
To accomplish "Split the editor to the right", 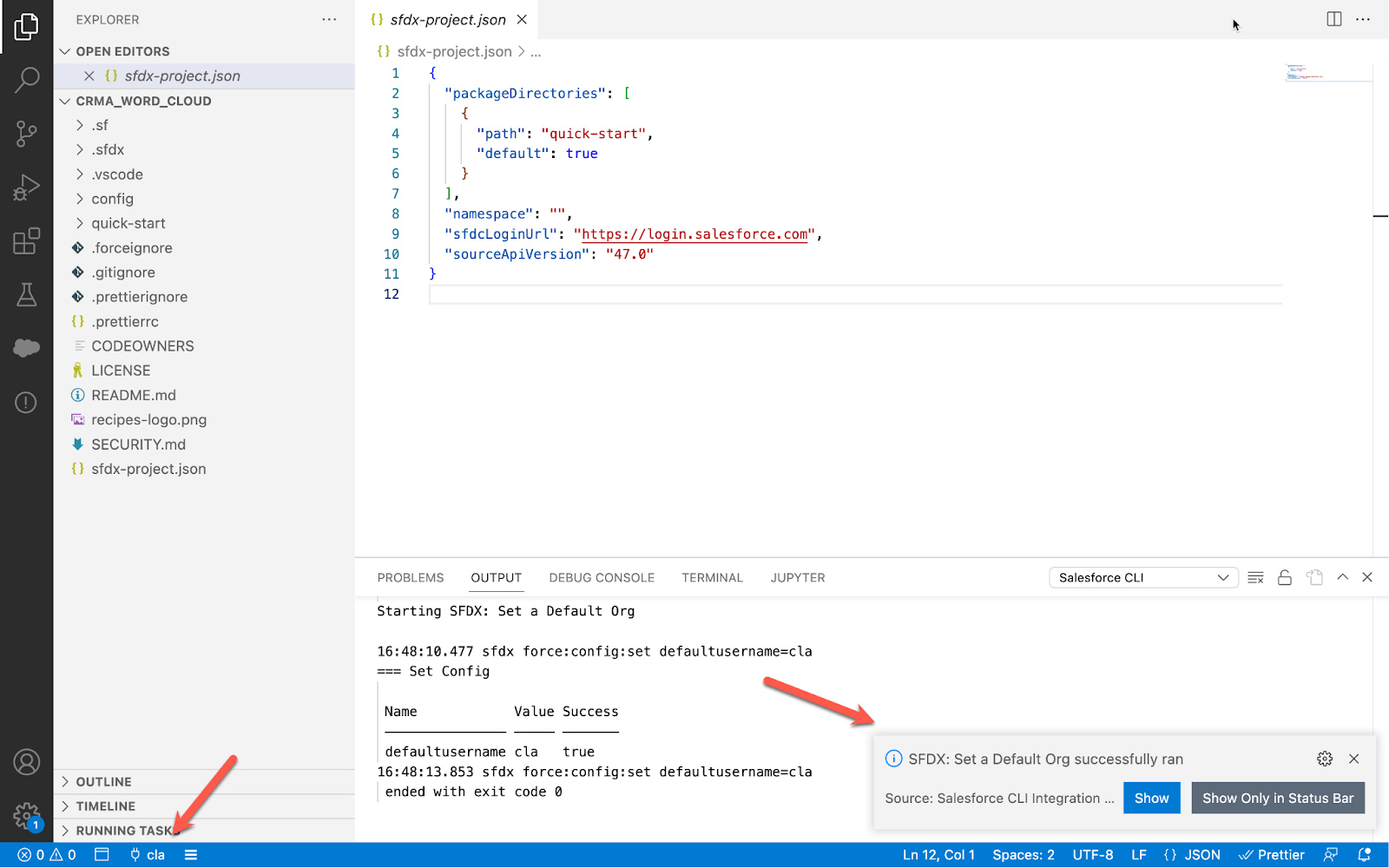I will tap(1334, 19).
